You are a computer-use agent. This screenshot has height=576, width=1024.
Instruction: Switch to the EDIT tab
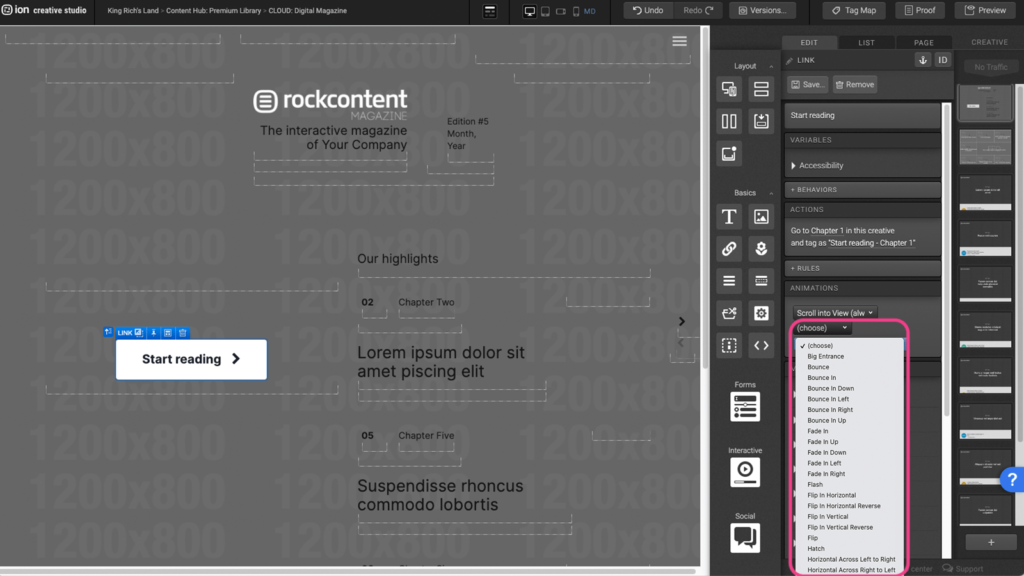(809, 42)
